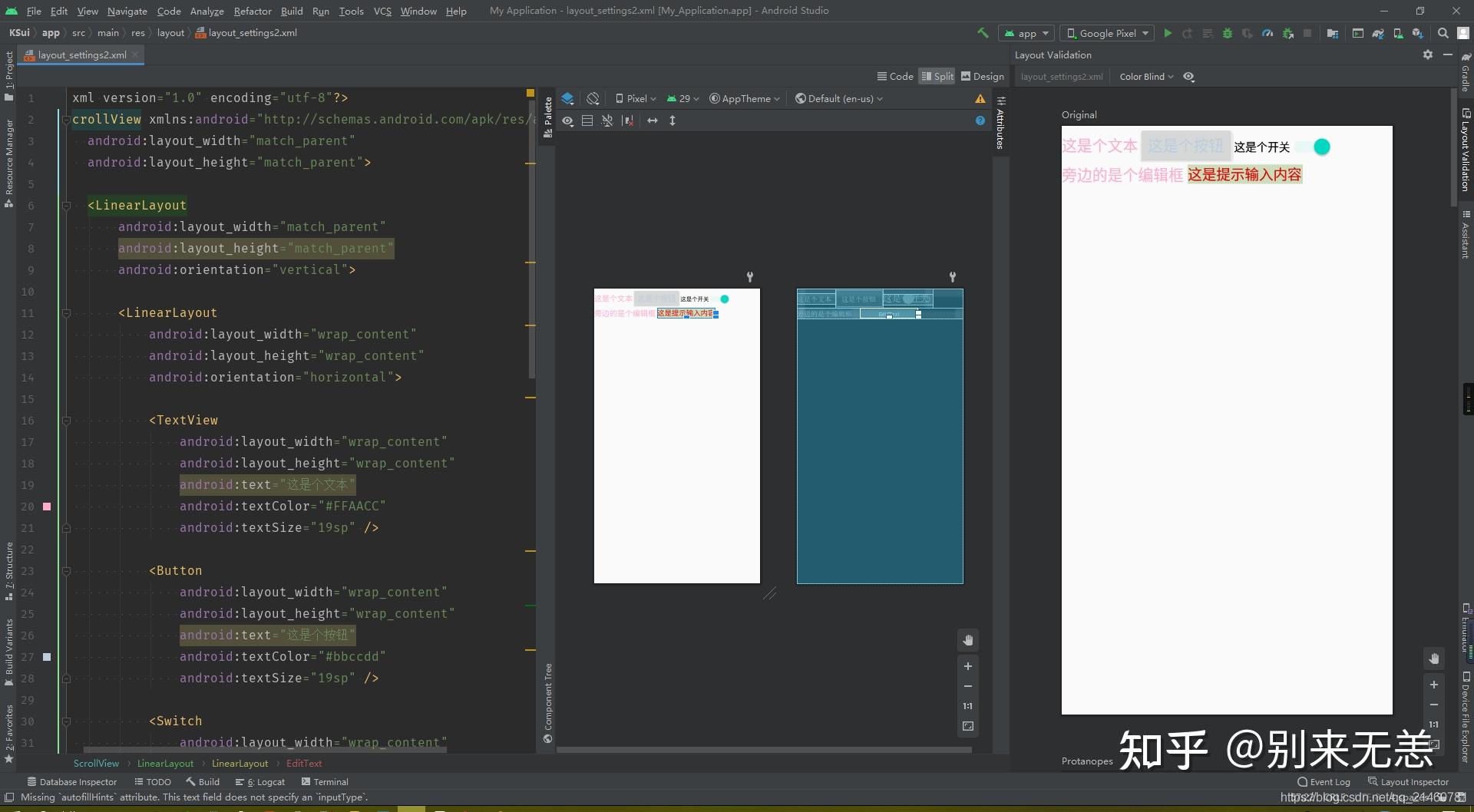Click the design warning triangle icon
Image resolution: width=1474 pixels, height=812 pixels.
click(x=980, y=98)
